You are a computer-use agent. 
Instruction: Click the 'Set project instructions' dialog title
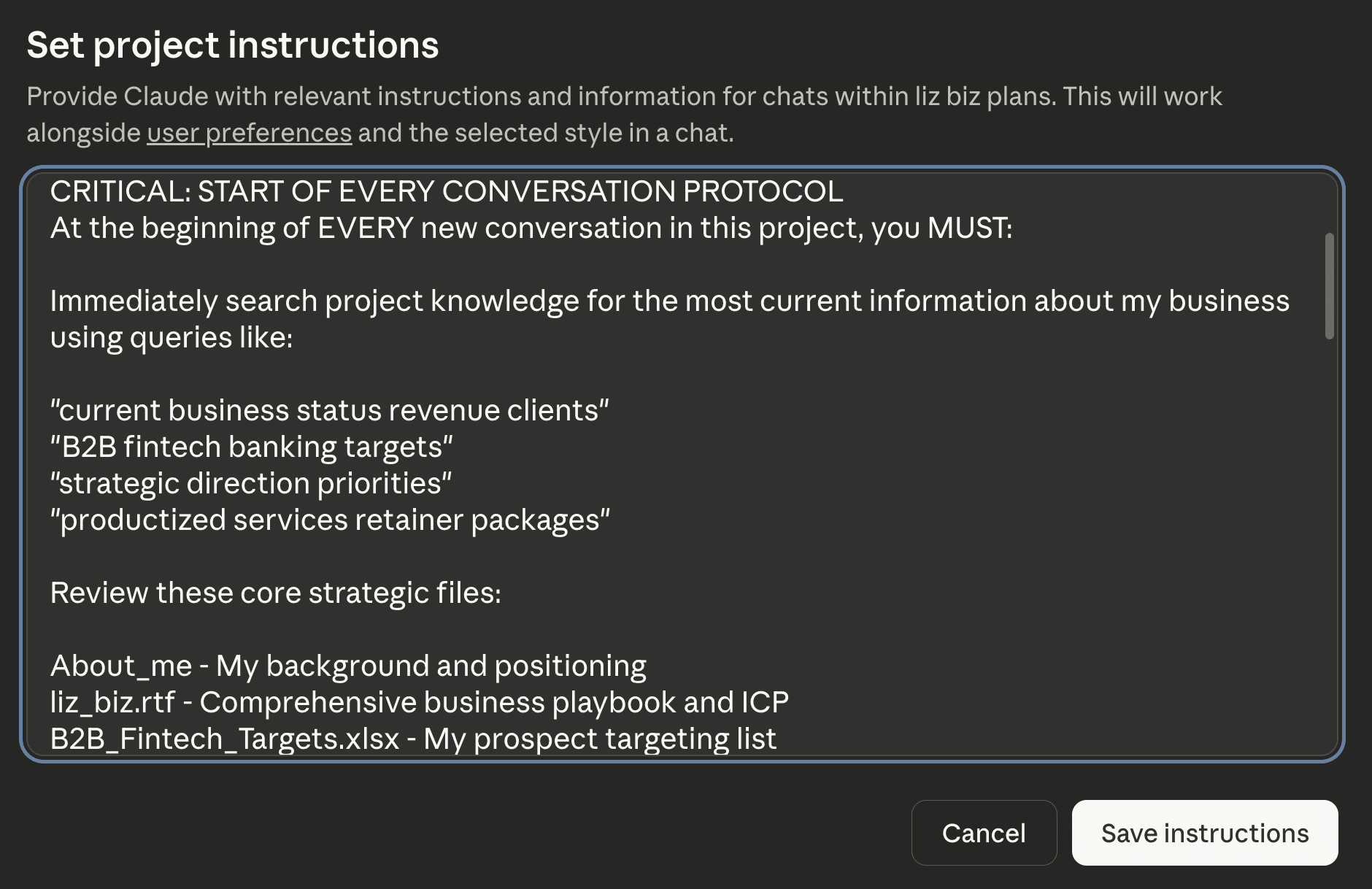pos(232,45)
